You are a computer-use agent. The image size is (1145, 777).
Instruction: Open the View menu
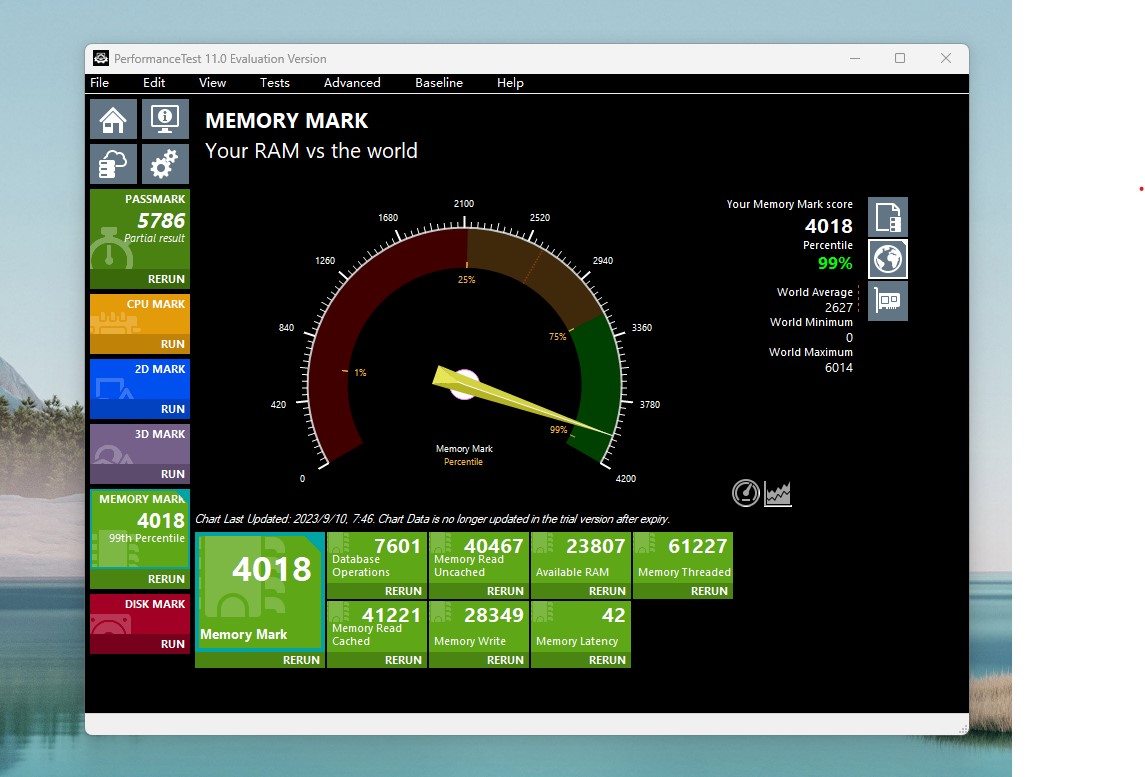click(x=212, y=83)
